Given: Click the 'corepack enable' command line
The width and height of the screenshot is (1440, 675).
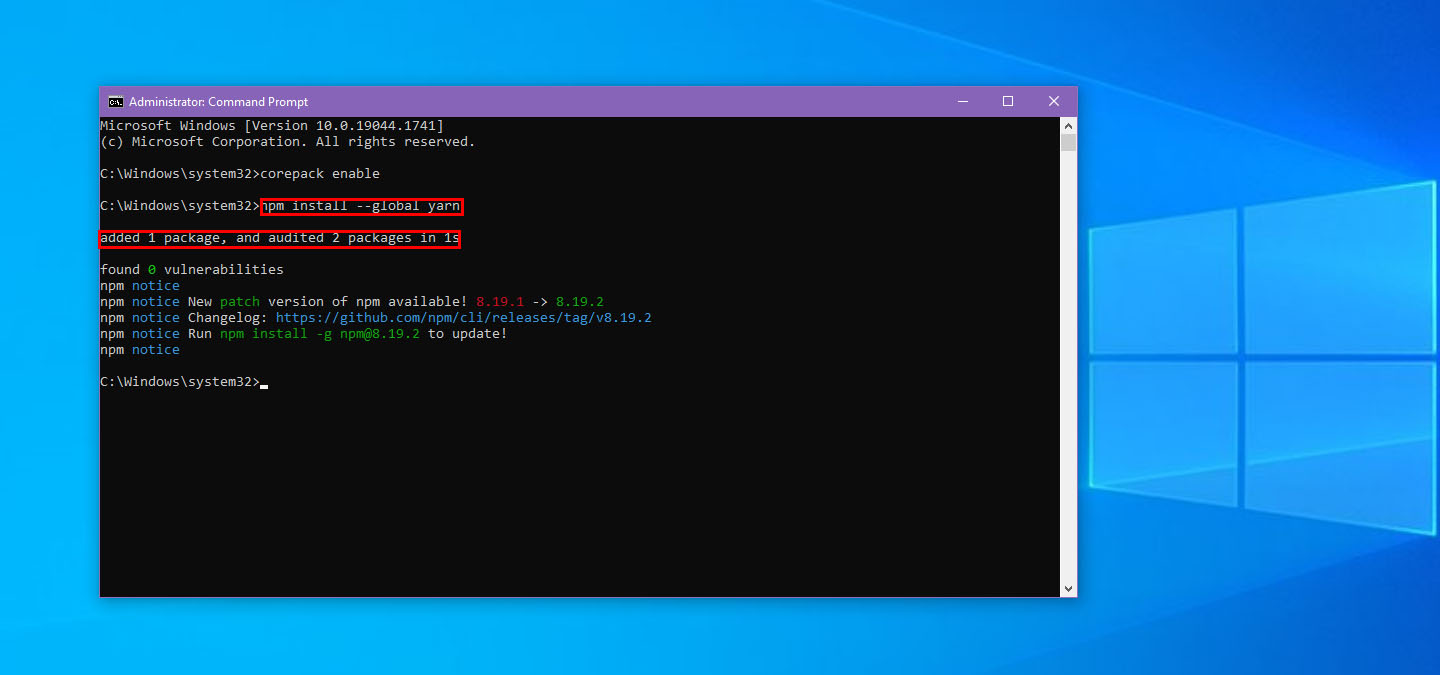Looking at the screenshot, I should [x=318, y=173].
